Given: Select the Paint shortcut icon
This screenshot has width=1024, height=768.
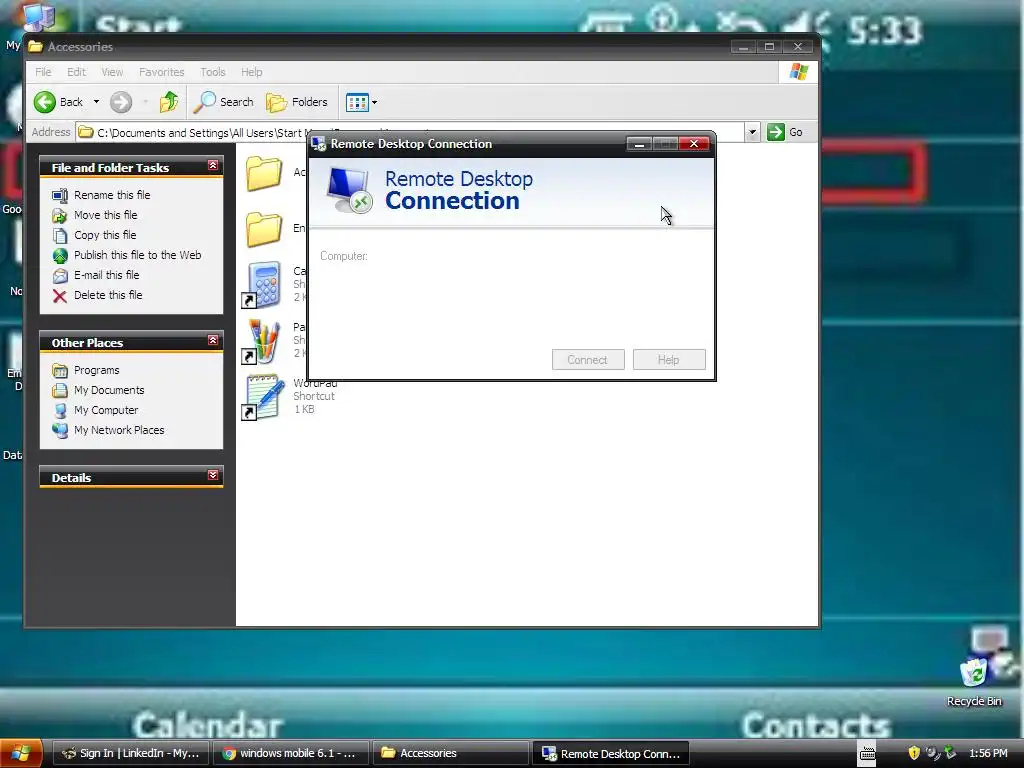Looking at the screenshot, I should click(263, 341).
